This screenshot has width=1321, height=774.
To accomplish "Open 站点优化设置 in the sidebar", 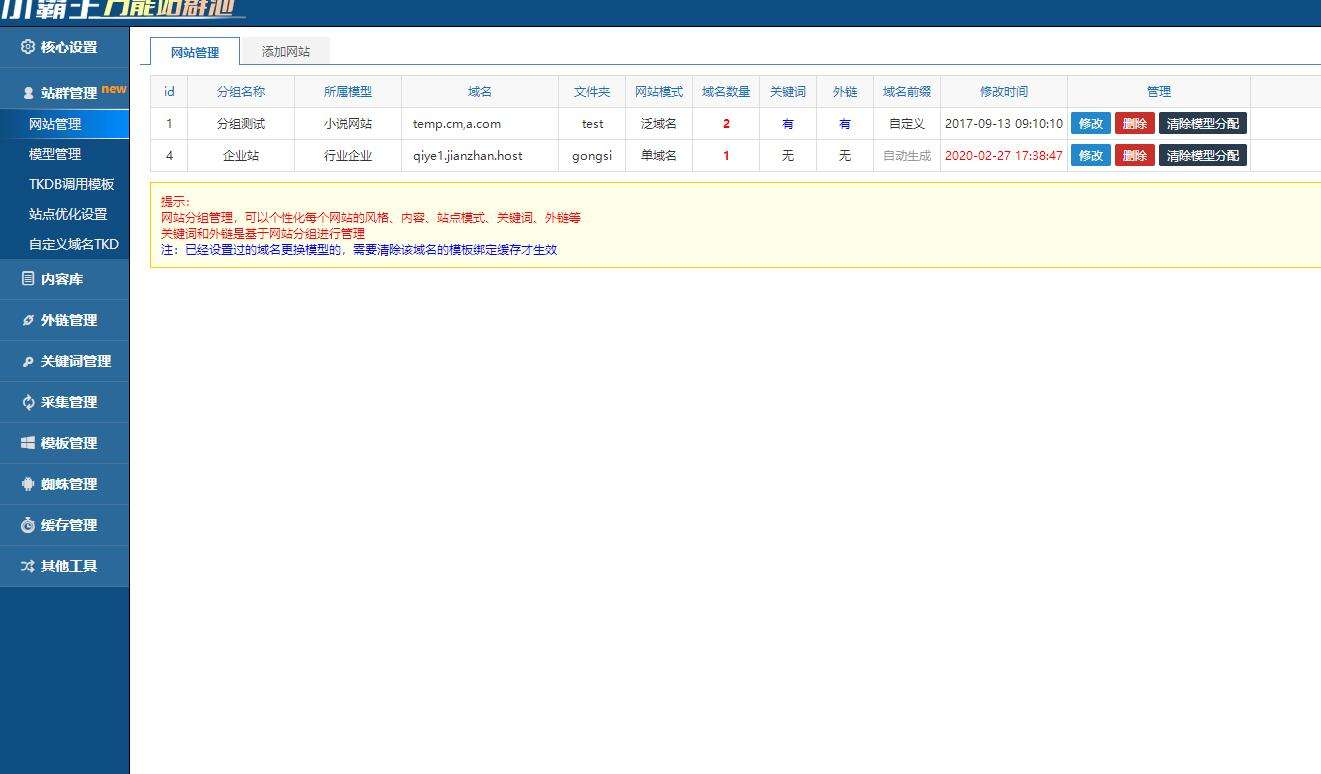I will (x=64, y=214).
